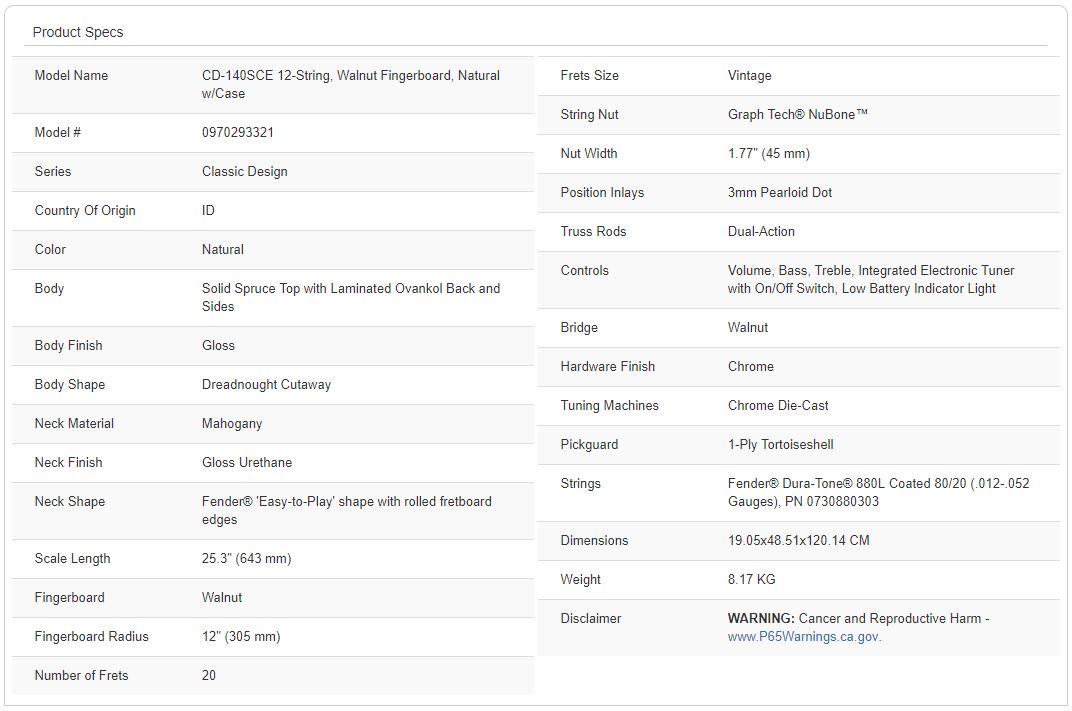The width and height of the screenshot is (1072, 711).
Task: Click the Bridge value Walnut
Action: [747, 327]
